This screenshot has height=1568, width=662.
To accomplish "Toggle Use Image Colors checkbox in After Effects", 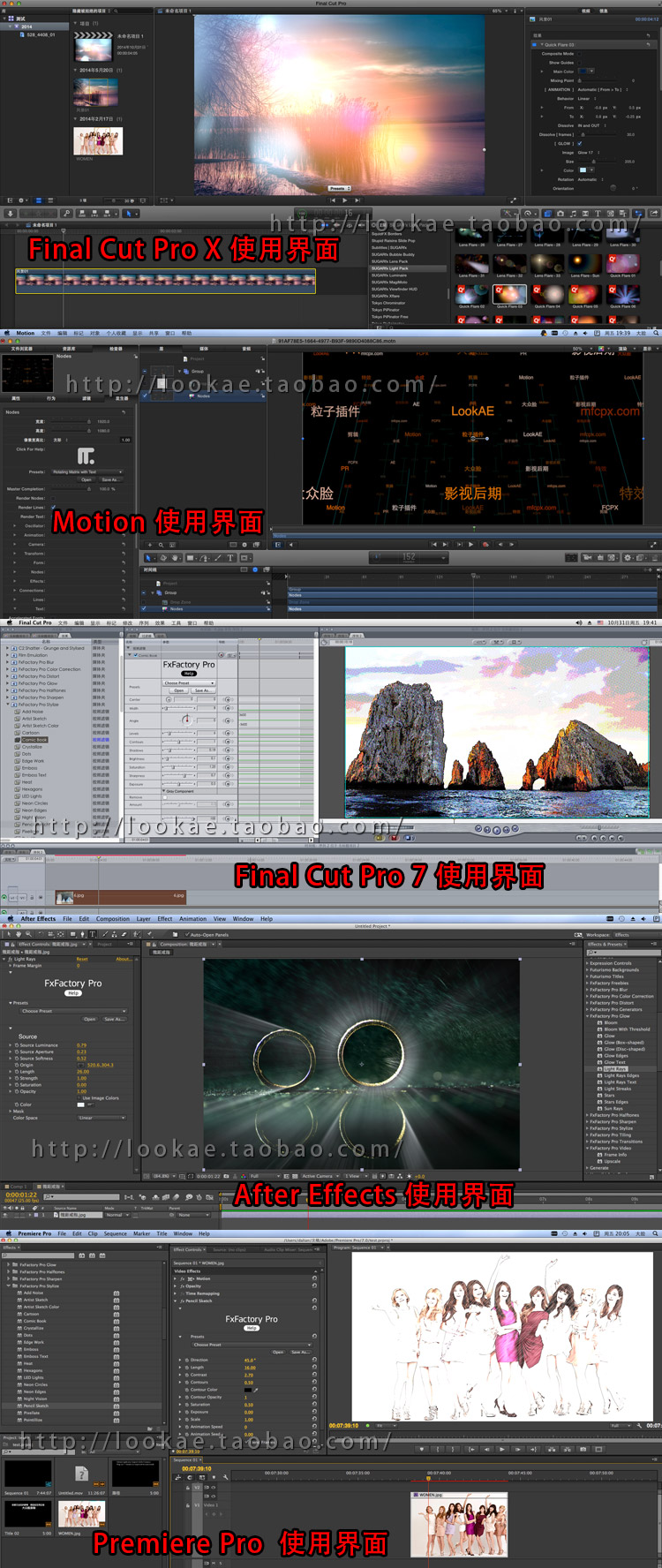I will pyautogui.click(x=79, y=1098).
